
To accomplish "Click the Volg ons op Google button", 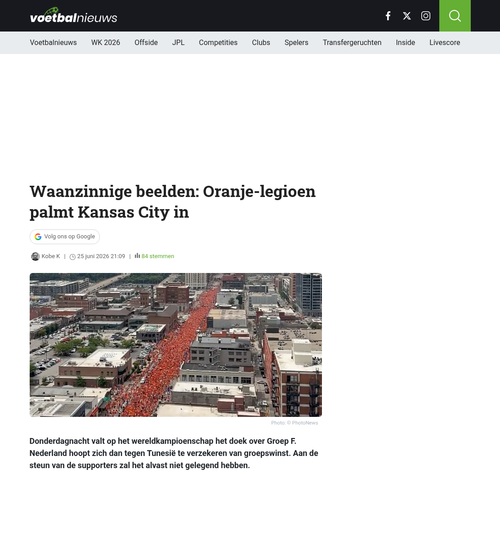I will [x=65, y=237].
